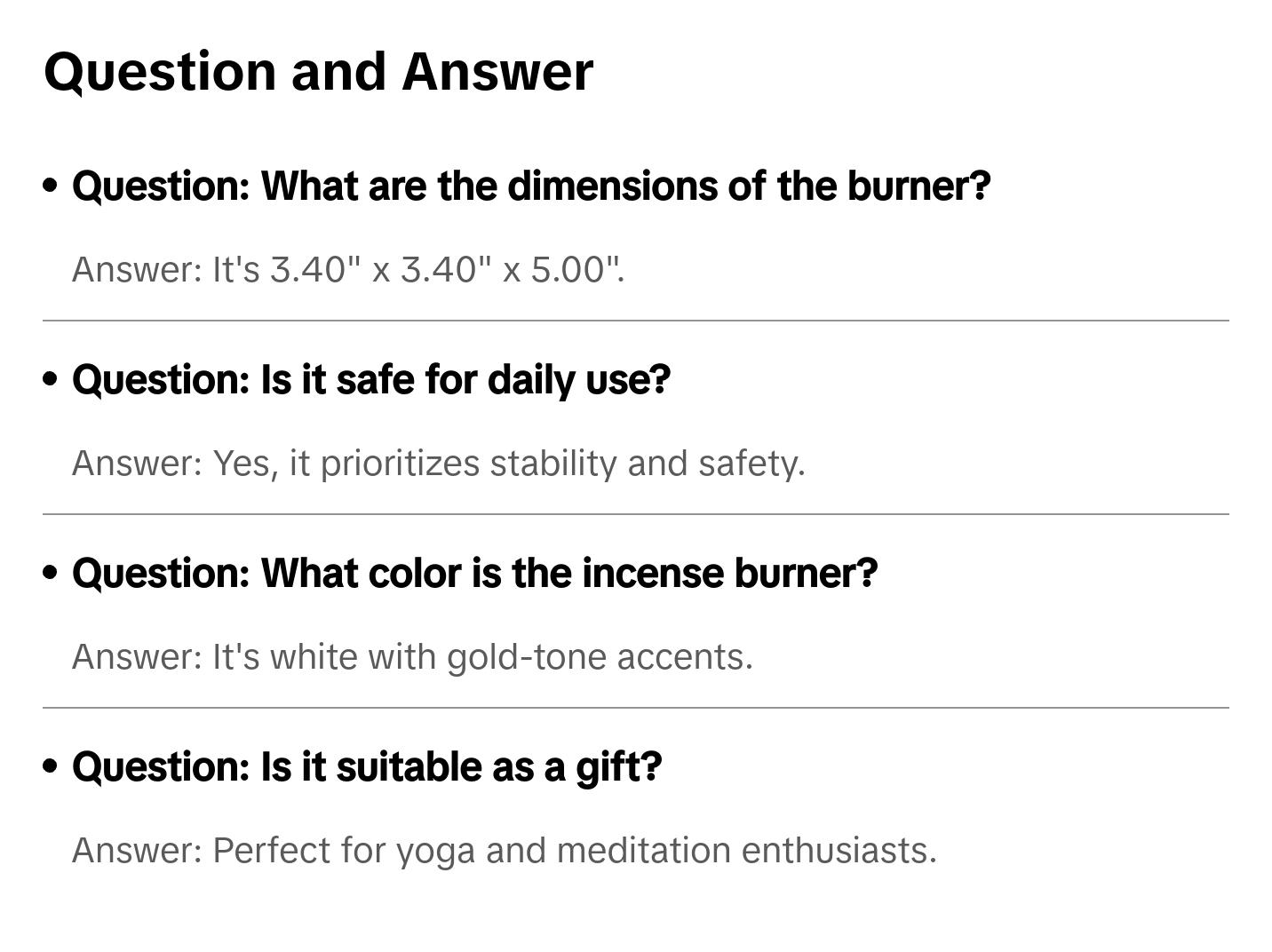1272x952 pixels.
Task: Select the "What are the dimensions of the burner?" question
Action: [531, 186]
